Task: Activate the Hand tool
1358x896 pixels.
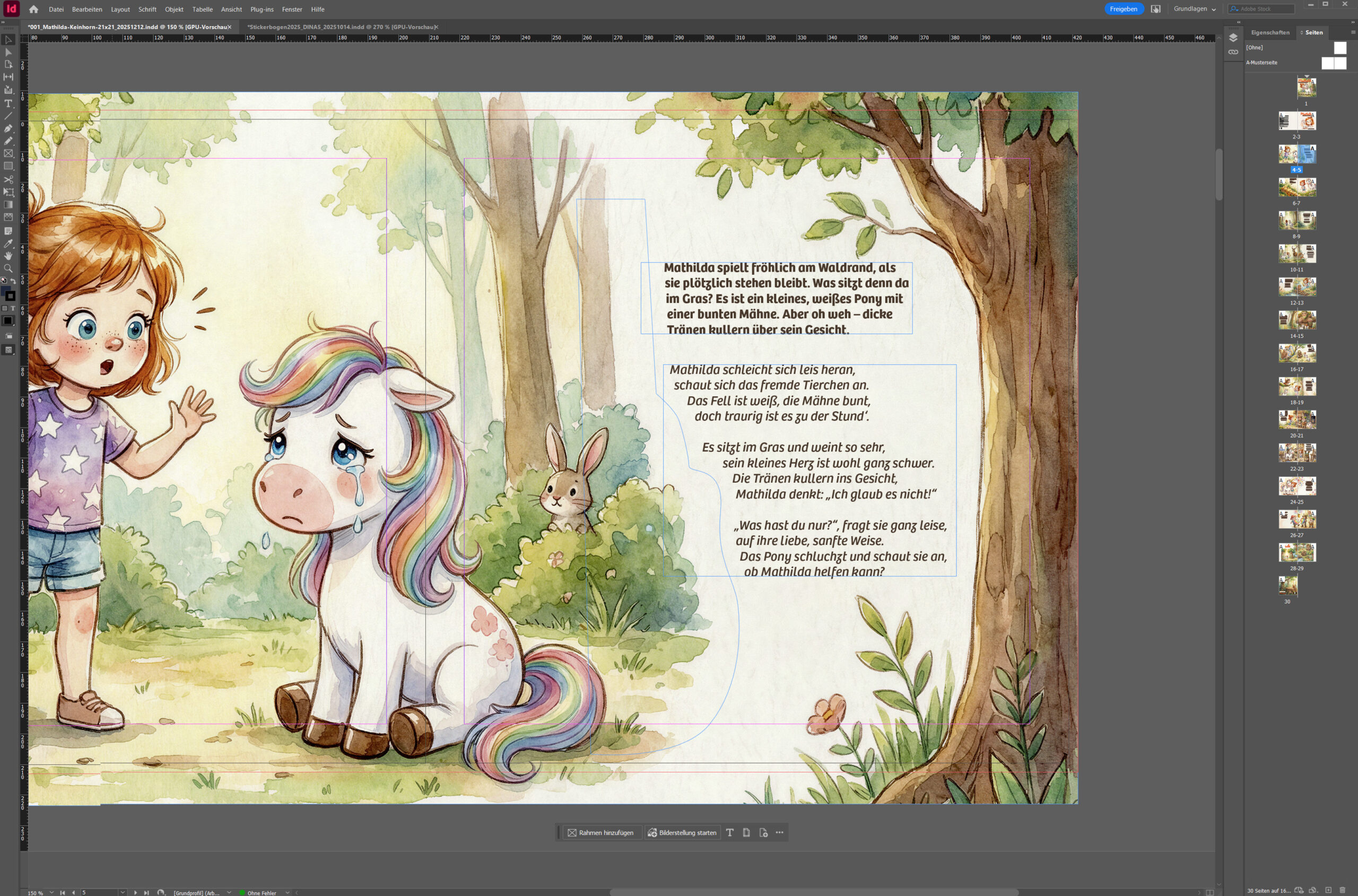Action: click(x=8, y=256)
